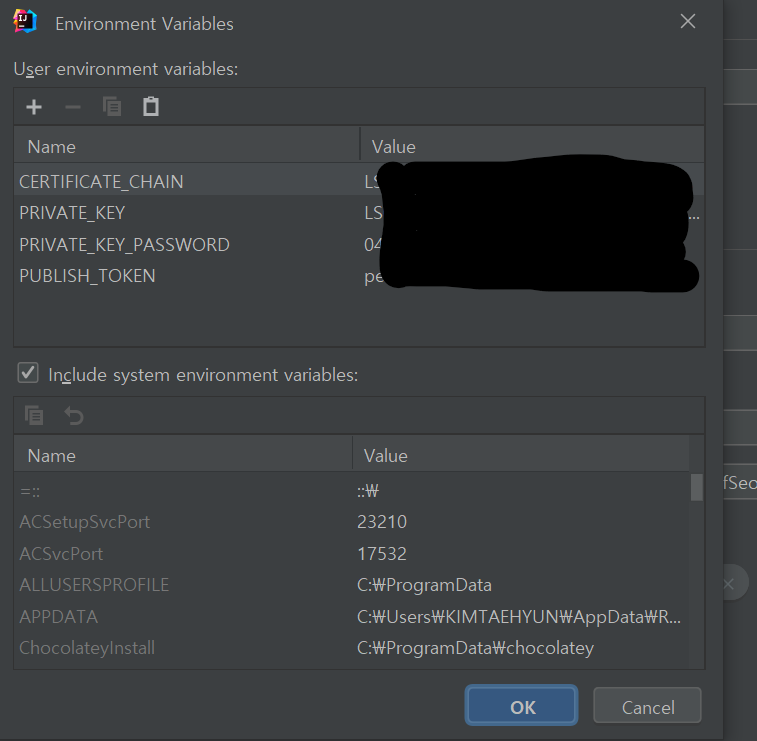The width and height of the screenshot is (757, 741).
Task: Select the CERTIFICATE_CHAIN variable row
Action: [x=359, y=182]
